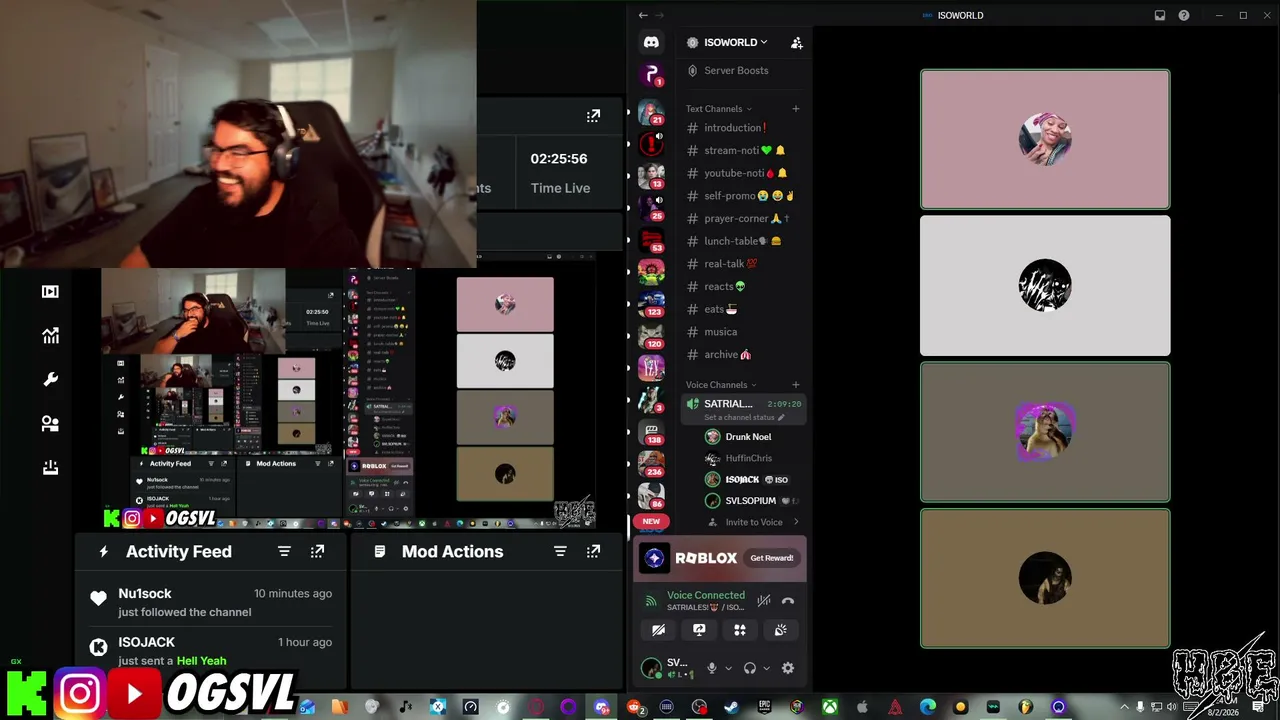Edit 'Set a channel status' pencil
This screenshot has width=1280, height=720.
tap(782, 417)
